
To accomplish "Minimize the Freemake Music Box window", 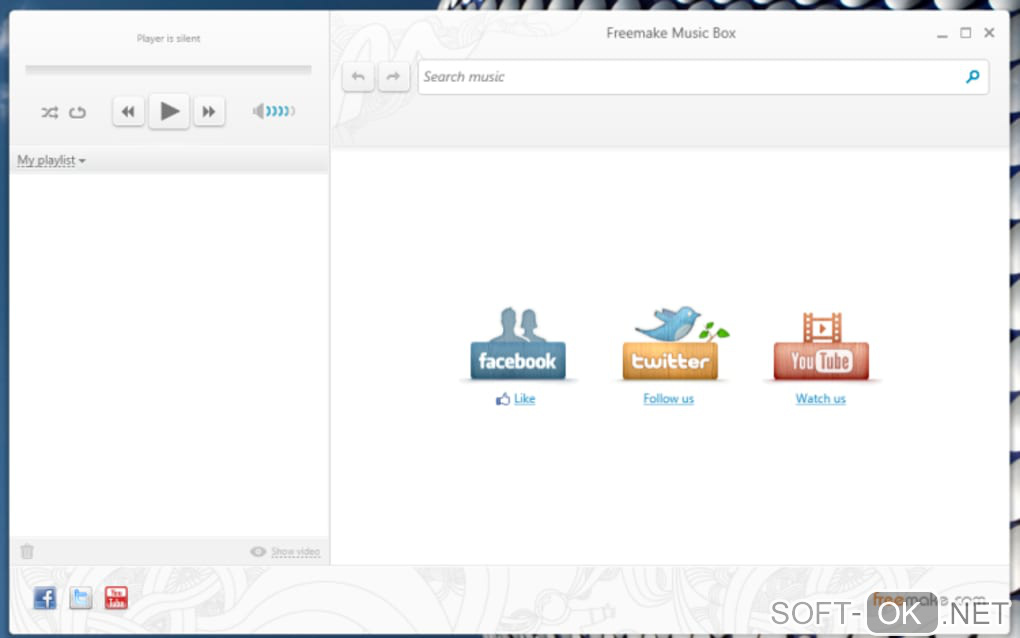I will point(942,34).
